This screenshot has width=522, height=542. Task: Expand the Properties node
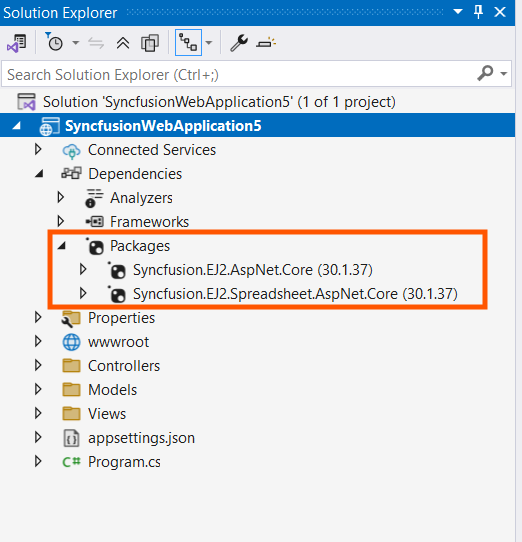[38, 317]
